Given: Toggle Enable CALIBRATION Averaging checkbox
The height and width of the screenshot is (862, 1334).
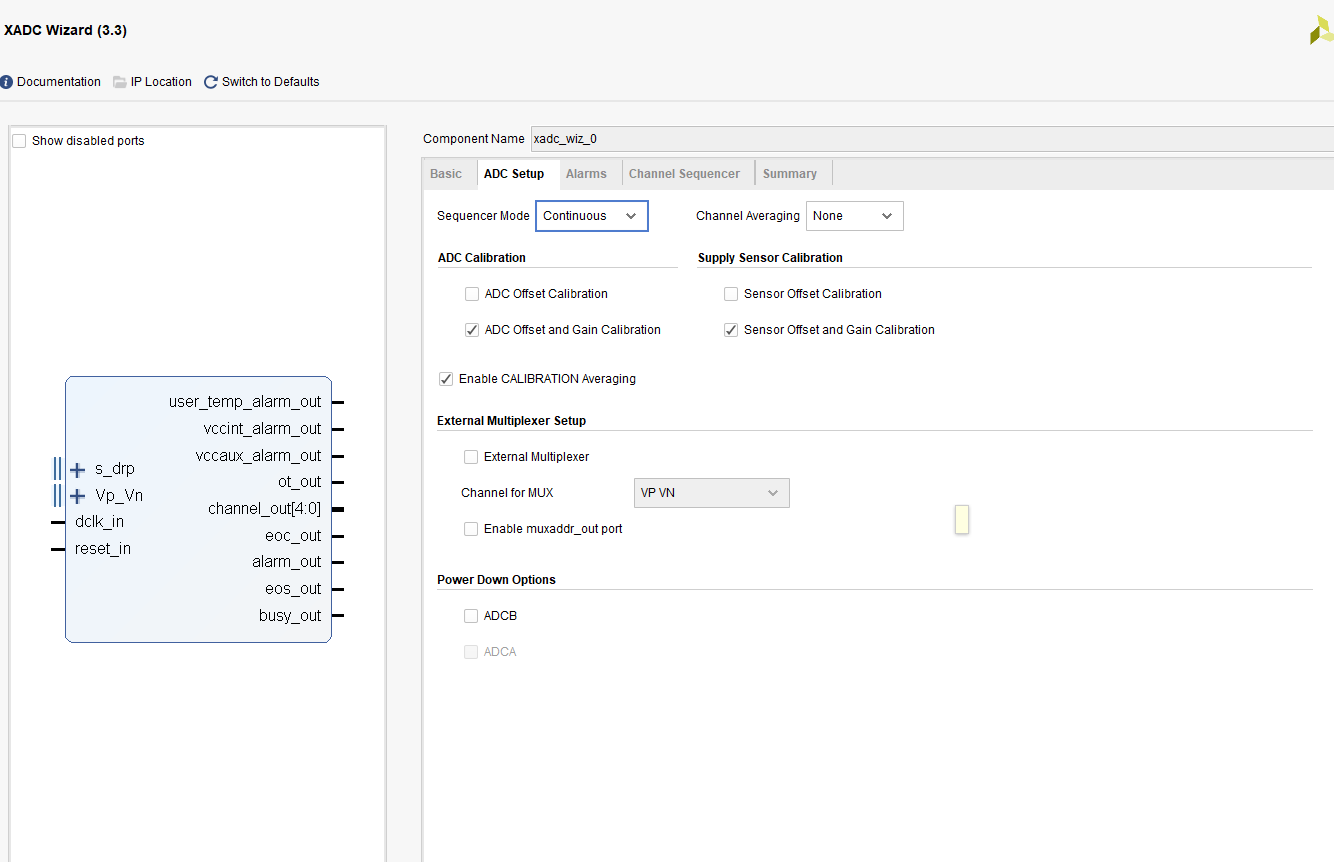Looking at the screenshot, I should click(446, 379).
